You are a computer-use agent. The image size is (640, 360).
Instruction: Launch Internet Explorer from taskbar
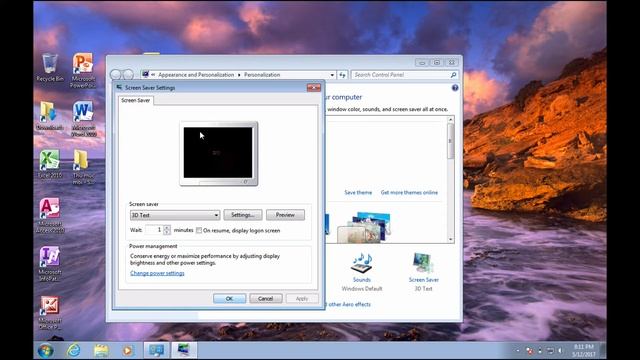(74, 350)
